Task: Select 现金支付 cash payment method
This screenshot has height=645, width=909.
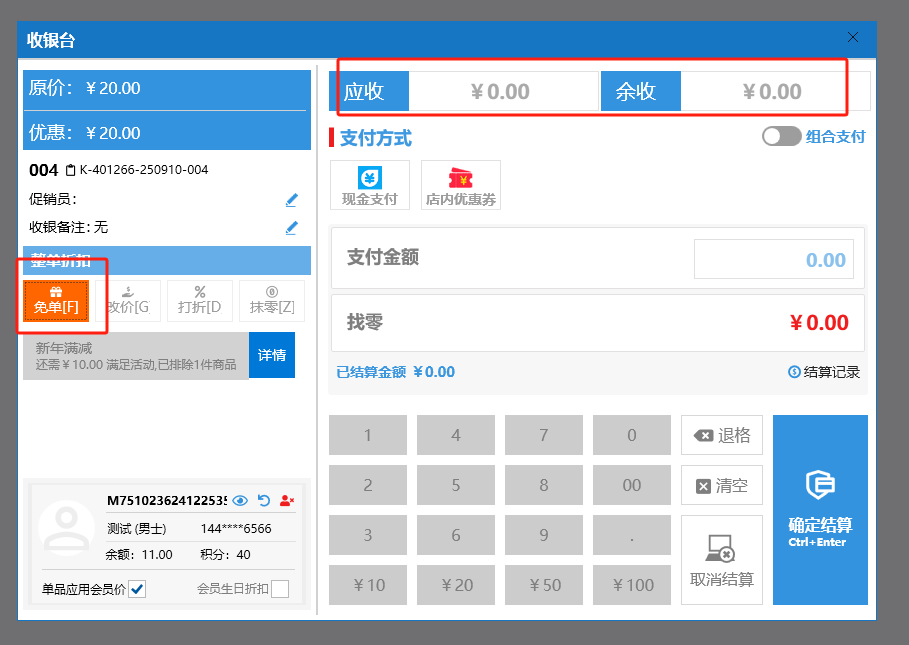Action: coord(370,186)
